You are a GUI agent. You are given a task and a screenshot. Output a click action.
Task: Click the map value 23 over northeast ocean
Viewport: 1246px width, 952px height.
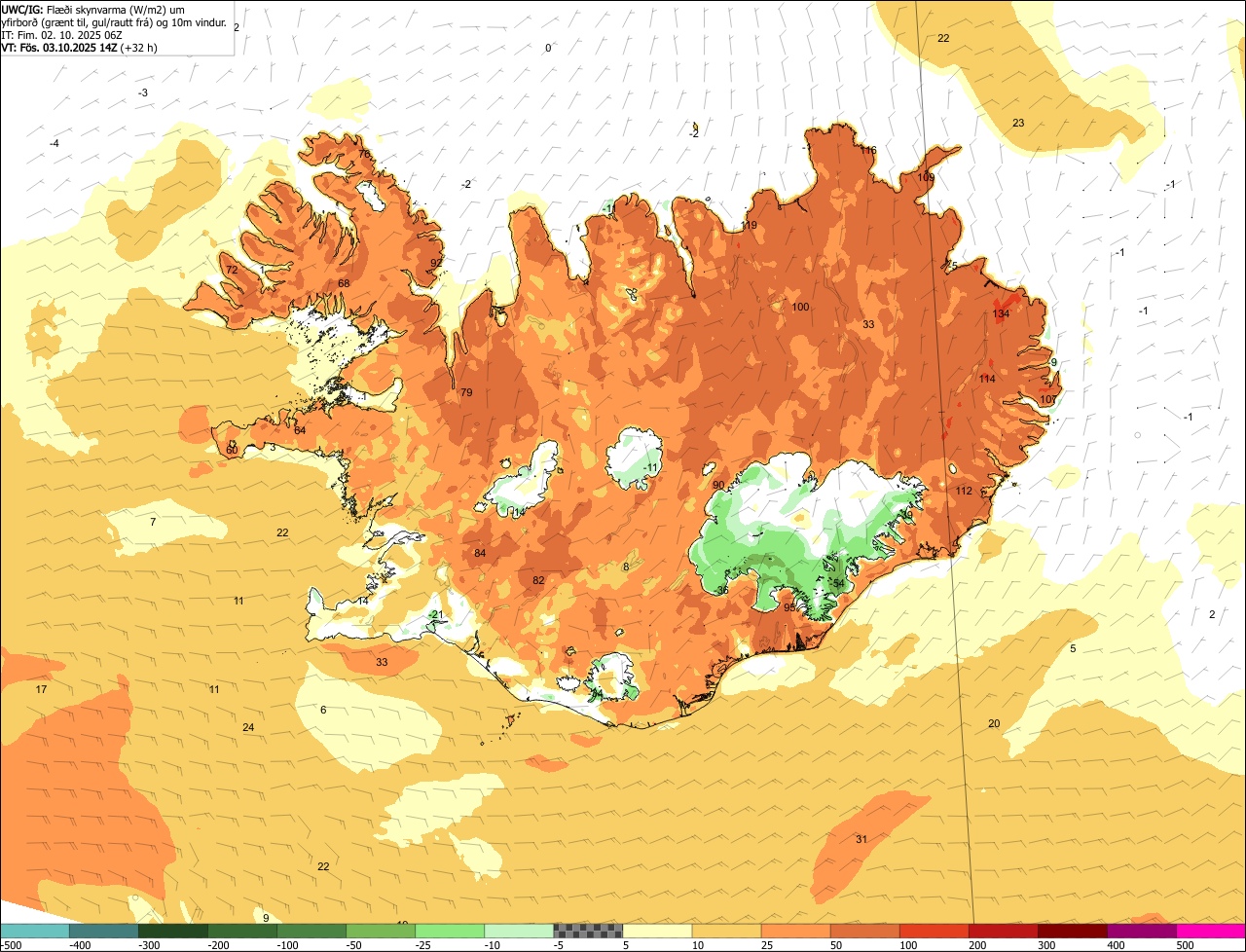coord(1018,123)
